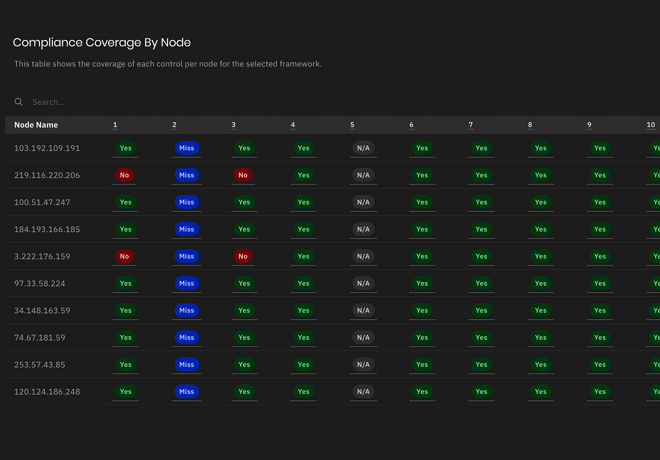Click the Node Name column header

pos(36,125)
